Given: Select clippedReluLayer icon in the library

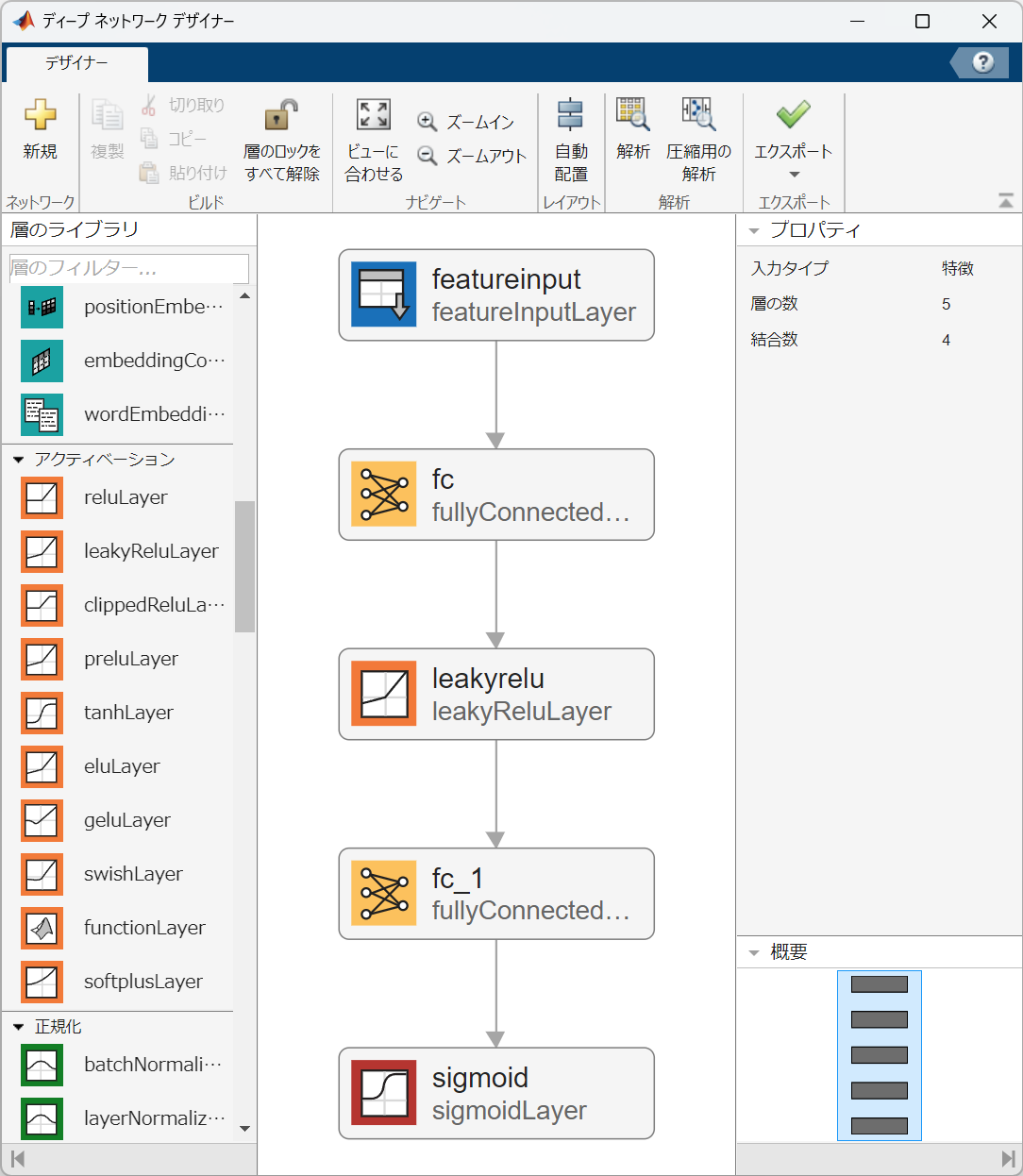Looking at the screenshot, I should (x=42, y=605).
